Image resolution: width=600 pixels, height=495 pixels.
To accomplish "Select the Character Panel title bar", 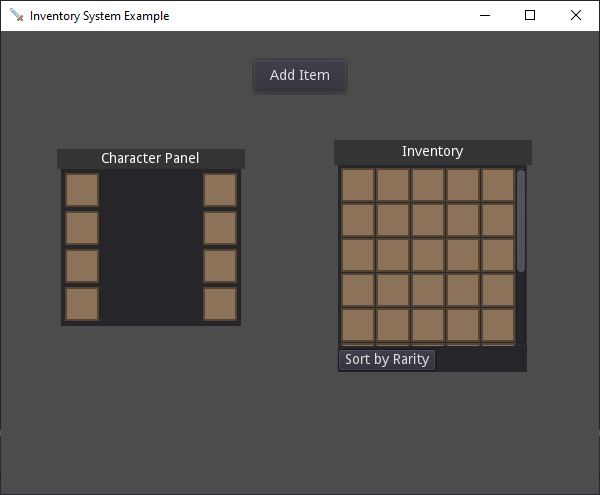I will point(151,158).
